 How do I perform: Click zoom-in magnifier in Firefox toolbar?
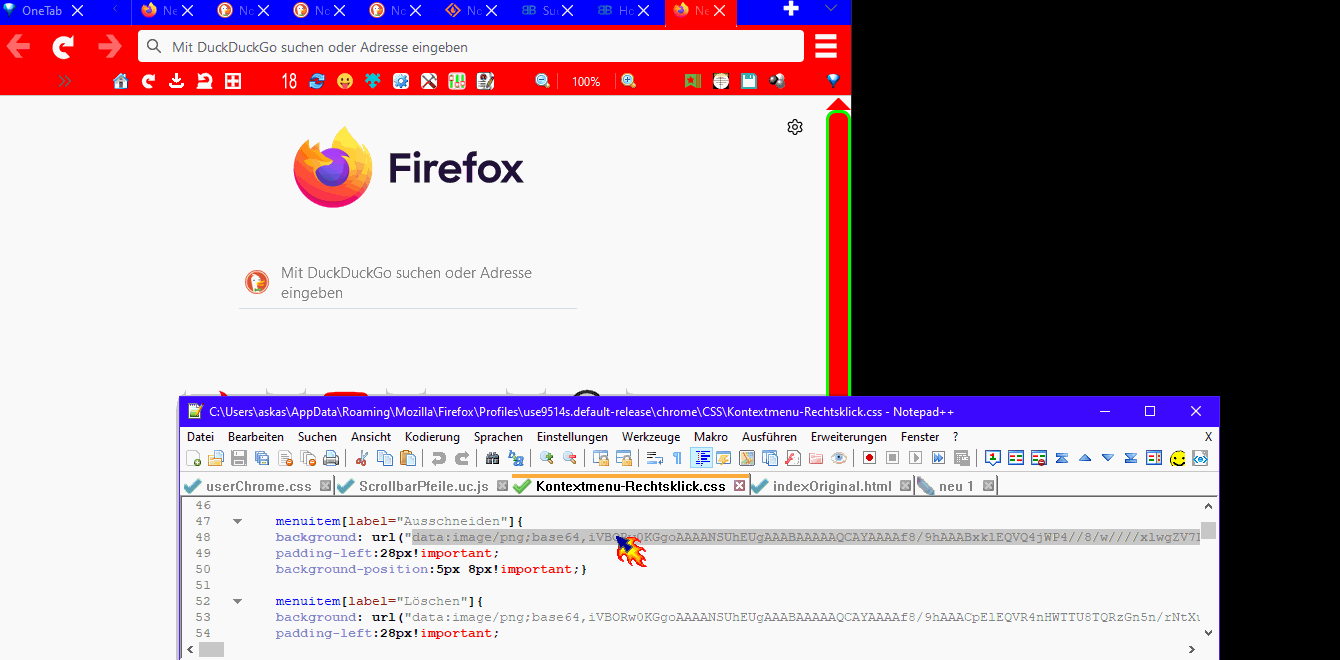click(x=628, y=81)
